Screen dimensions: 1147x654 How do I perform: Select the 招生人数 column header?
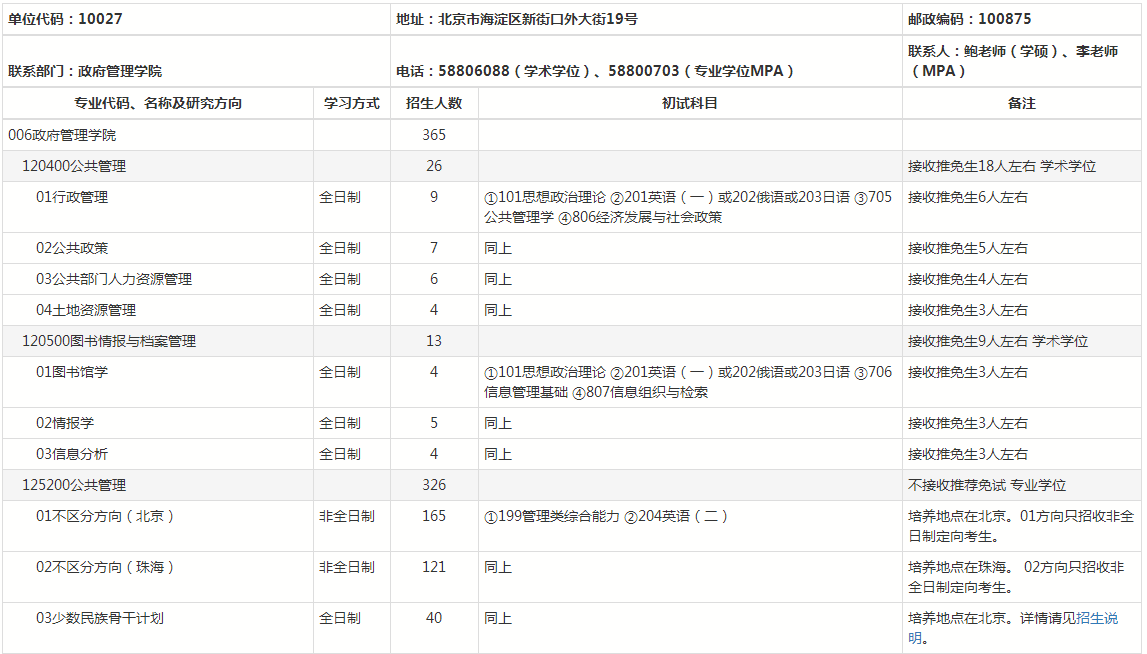tap(434, 103)
